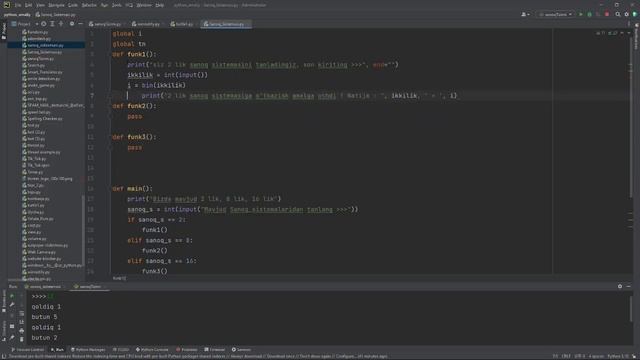Open IDE settings gear in top toolbar

(x=627, y=14)
